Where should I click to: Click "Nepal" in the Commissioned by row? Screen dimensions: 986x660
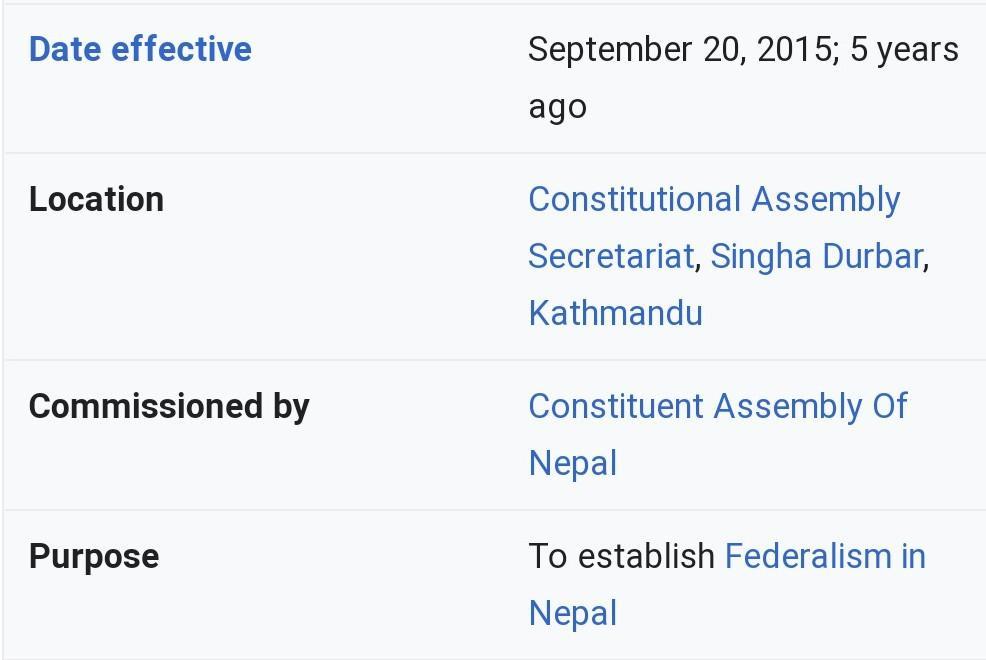tap(572, 463)
